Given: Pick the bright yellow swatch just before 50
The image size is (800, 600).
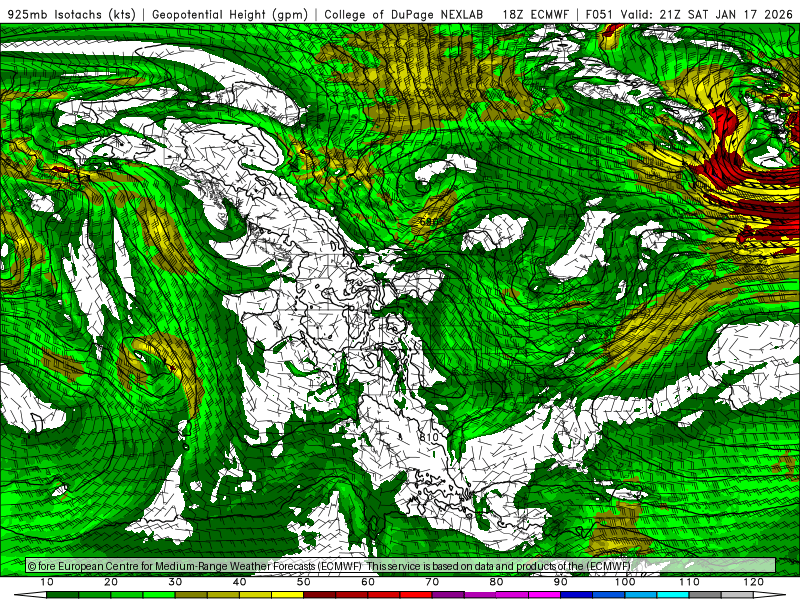Looking at the screenshot, I should click(287, 595).
